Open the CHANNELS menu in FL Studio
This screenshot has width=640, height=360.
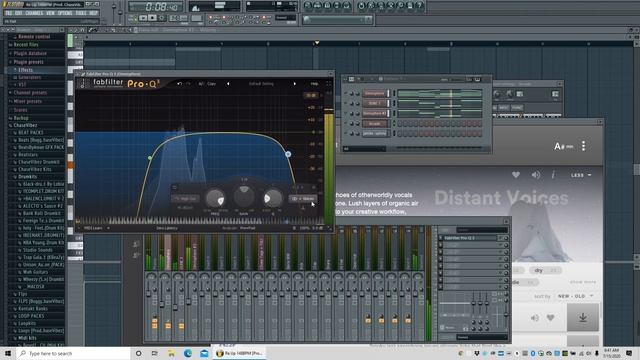pos(34,13)
